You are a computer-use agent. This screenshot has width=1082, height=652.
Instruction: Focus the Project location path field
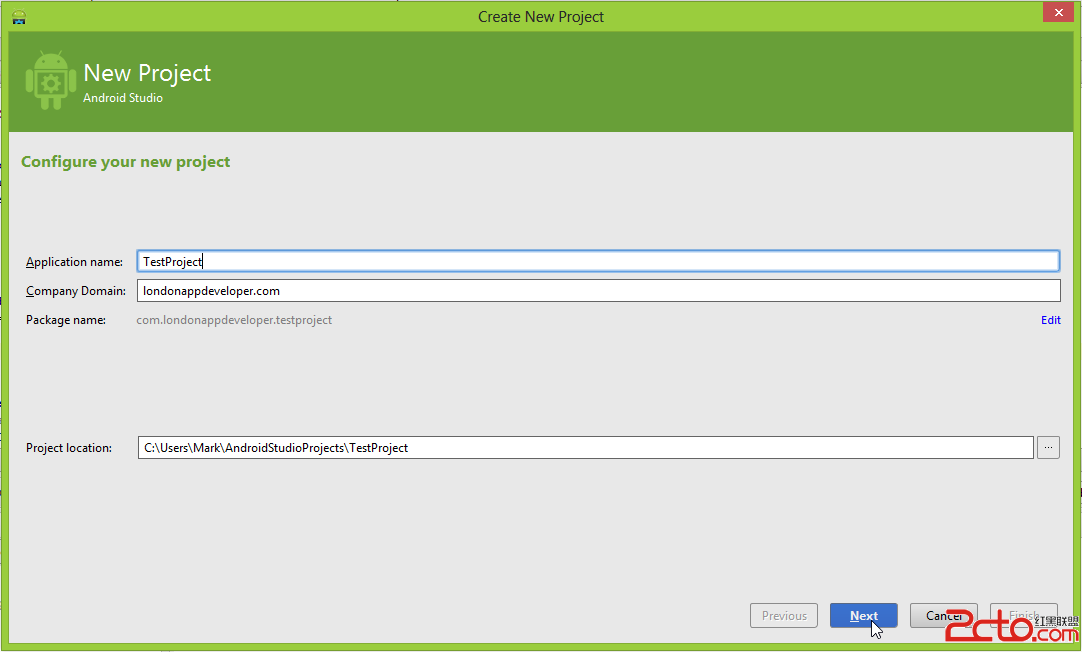pyautogui.click(x=585, y=447)
